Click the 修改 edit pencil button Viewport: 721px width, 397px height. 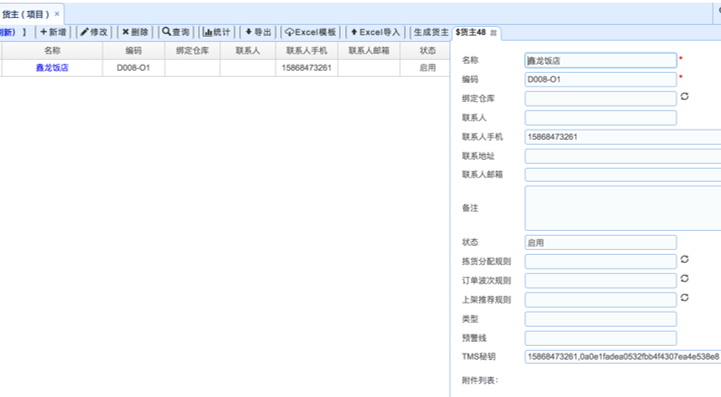pos(94,32)
